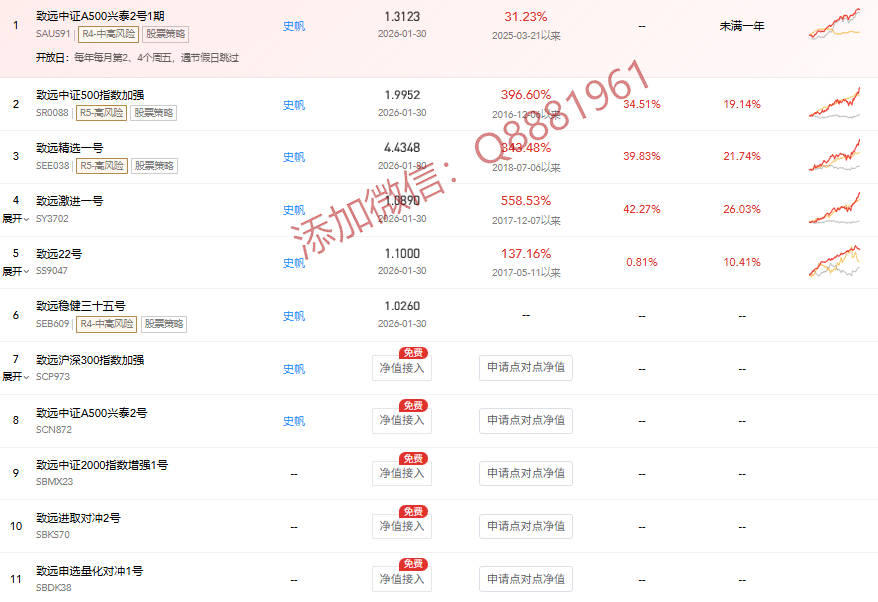The height and width of the screenshot is (602, 878).
Task: Click R5-高风险 tag on 致远中证500指数加强
Action: 102,113
